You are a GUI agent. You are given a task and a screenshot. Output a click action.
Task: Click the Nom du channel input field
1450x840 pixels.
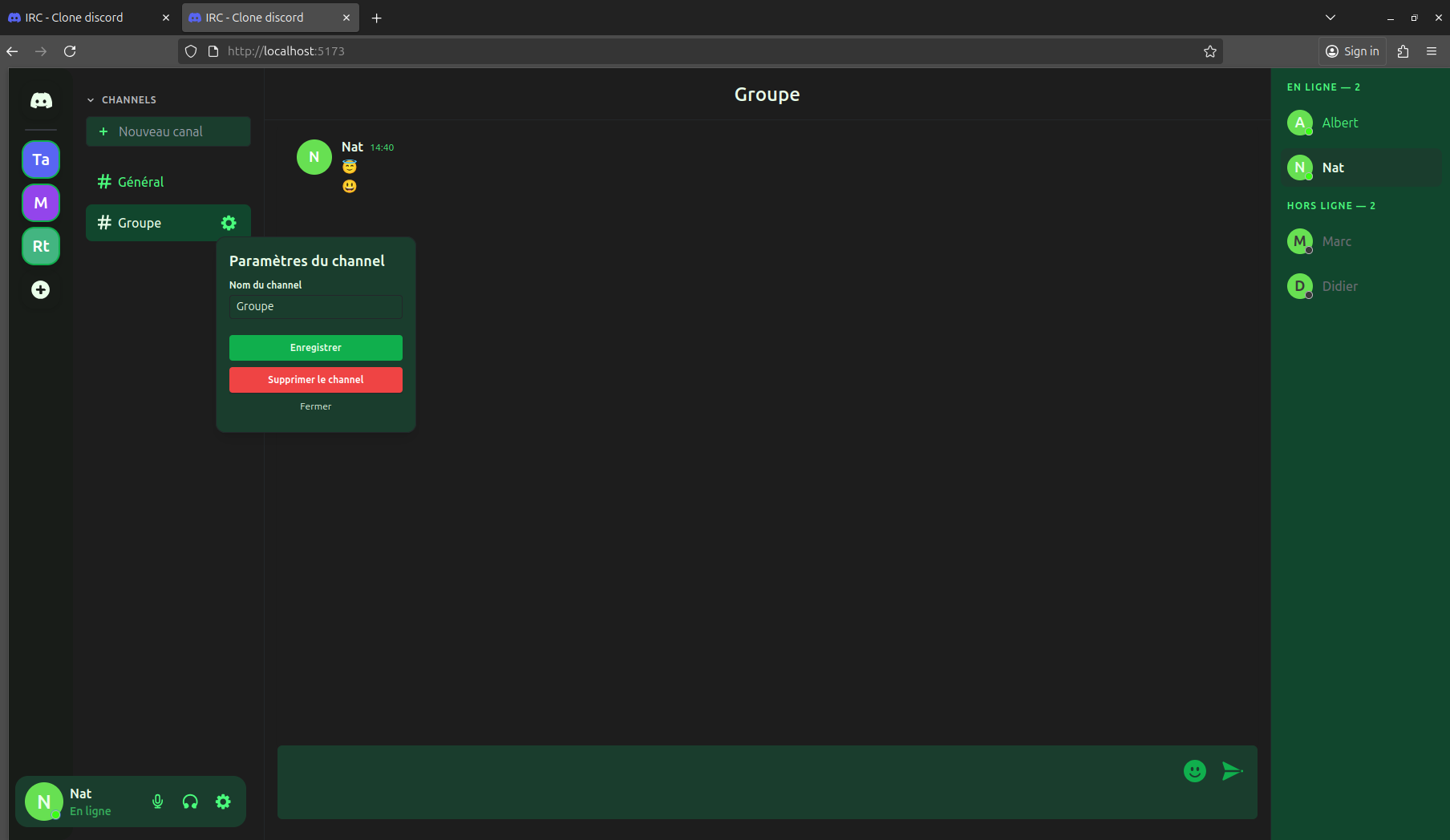coord(315,307)
